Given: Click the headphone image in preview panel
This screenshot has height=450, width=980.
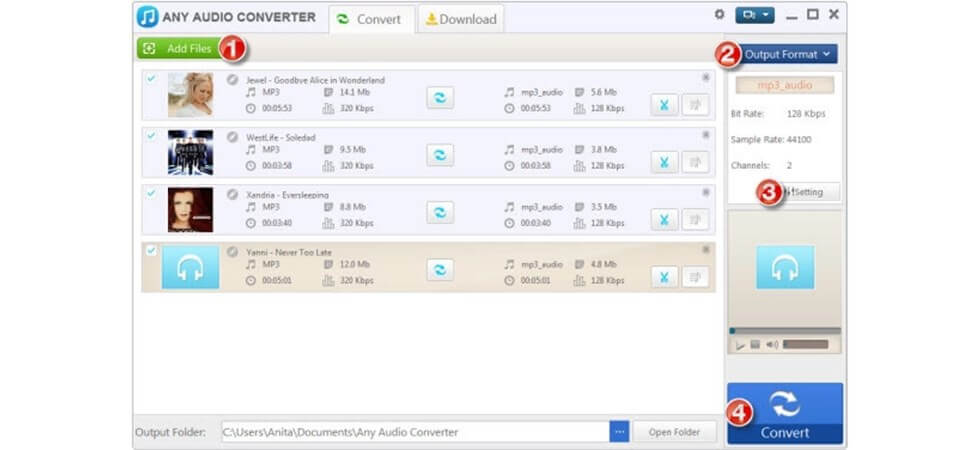Looking at the screenshot, I should 785,268.
